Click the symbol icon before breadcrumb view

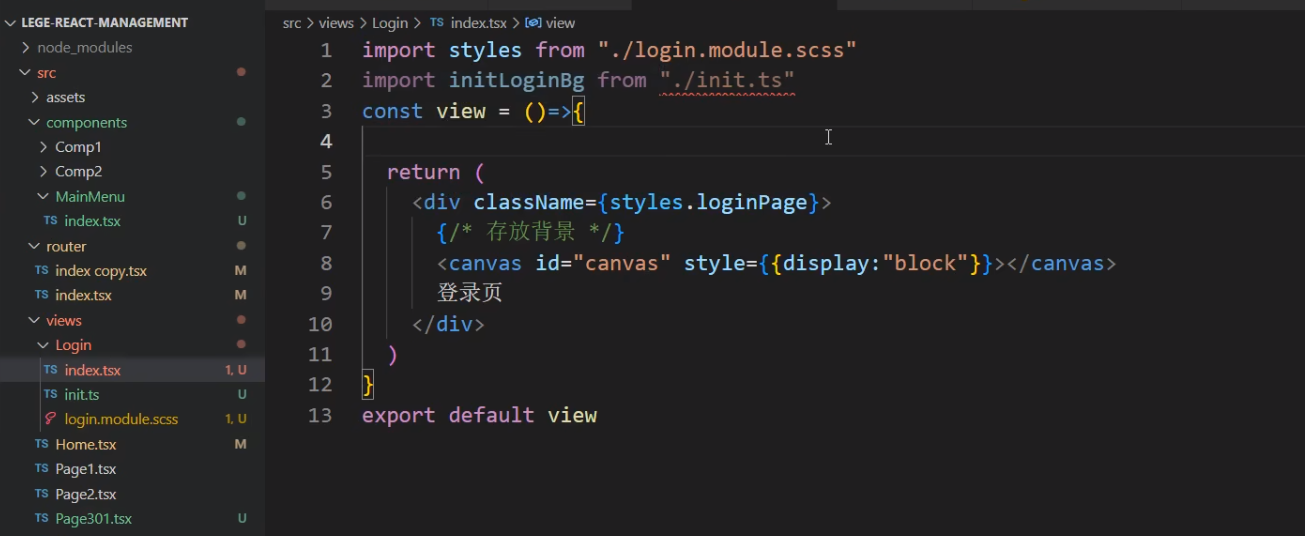pyautogui.click(x=533, y=22)
